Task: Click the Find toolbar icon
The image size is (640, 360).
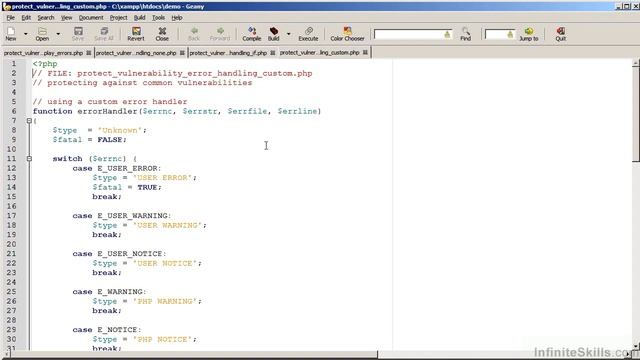Action: coord(465,33)
